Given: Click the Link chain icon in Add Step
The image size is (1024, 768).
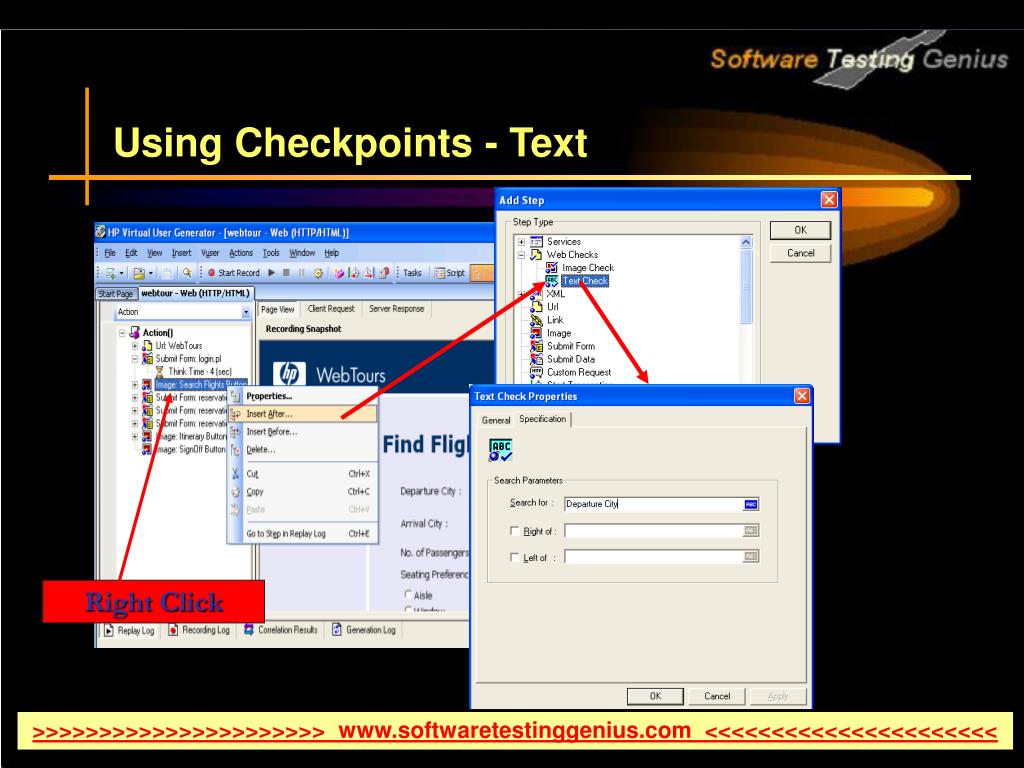Looking at the screenshot, I should [536, 320].
